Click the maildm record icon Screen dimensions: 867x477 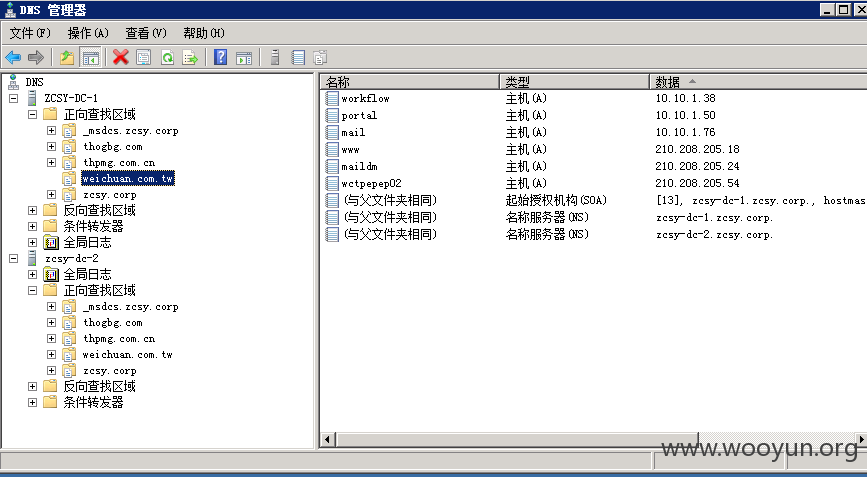(332, 166)
